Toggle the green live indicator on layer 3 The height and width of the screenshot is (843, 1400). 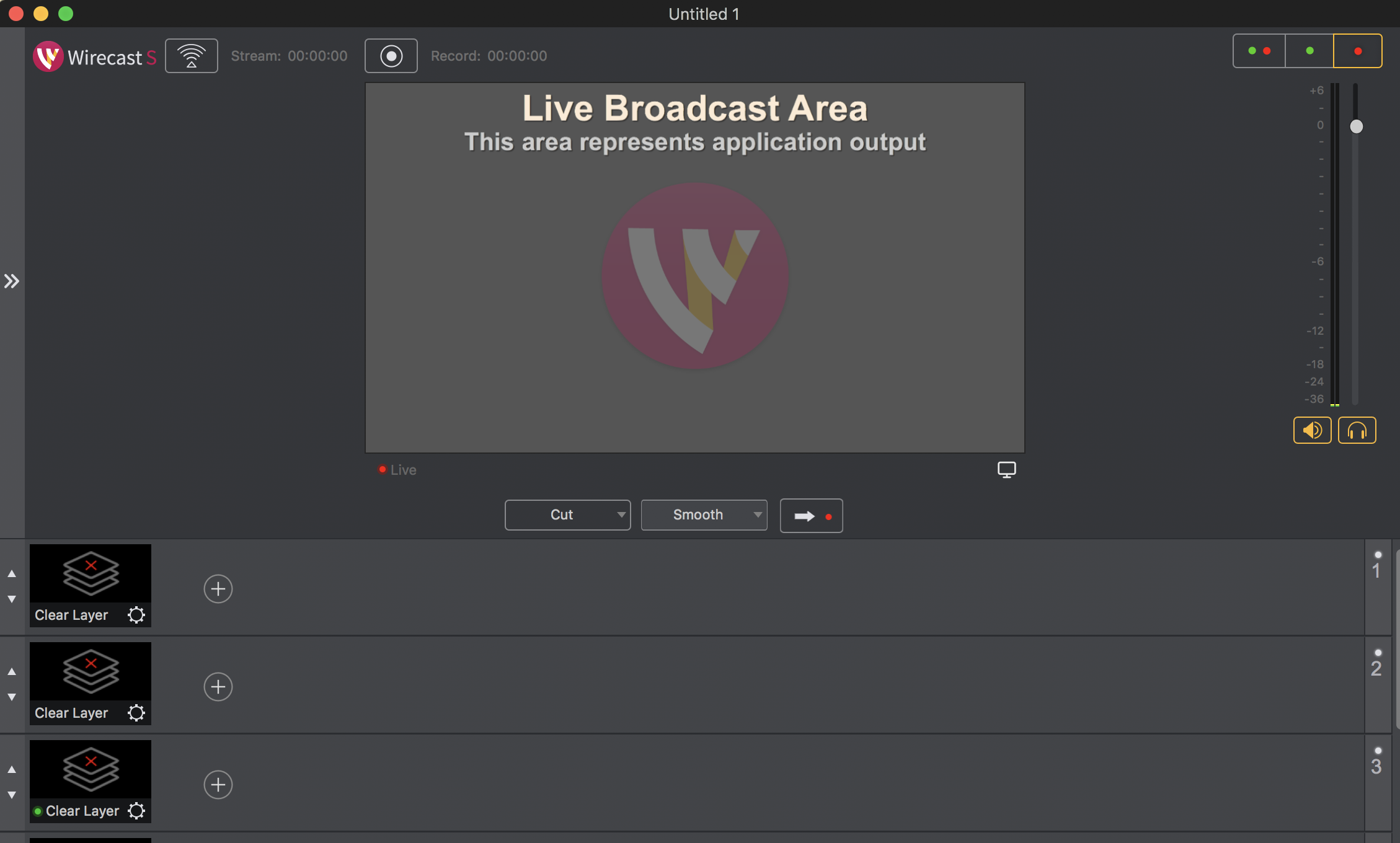point(37,811)
